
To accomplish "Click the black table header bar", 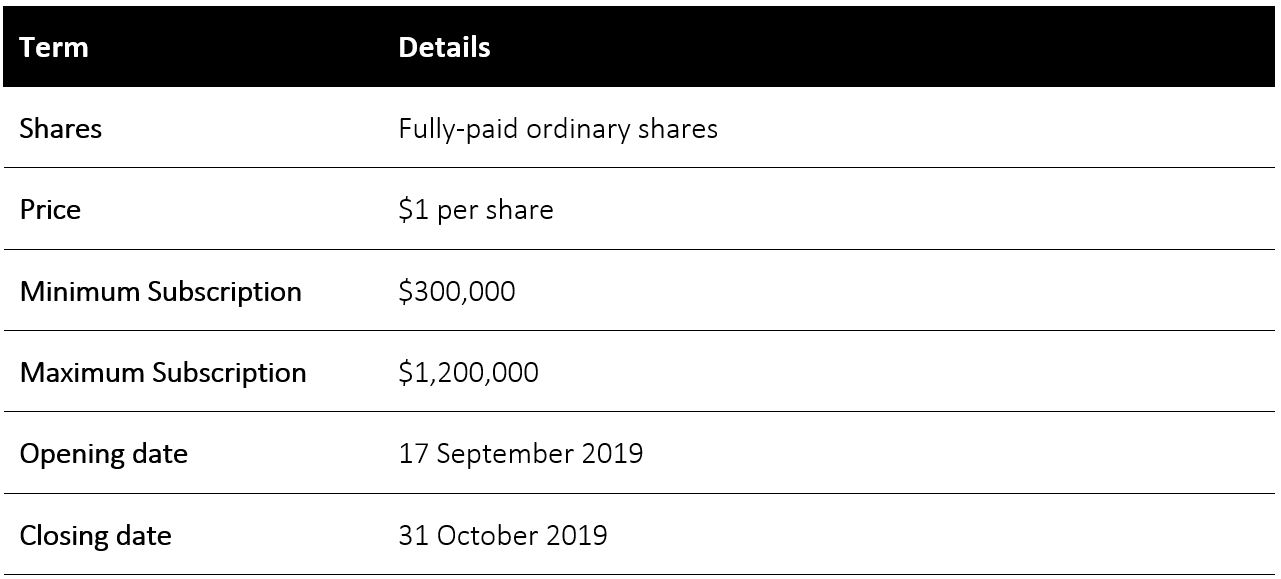I will (x=640, y=47).
